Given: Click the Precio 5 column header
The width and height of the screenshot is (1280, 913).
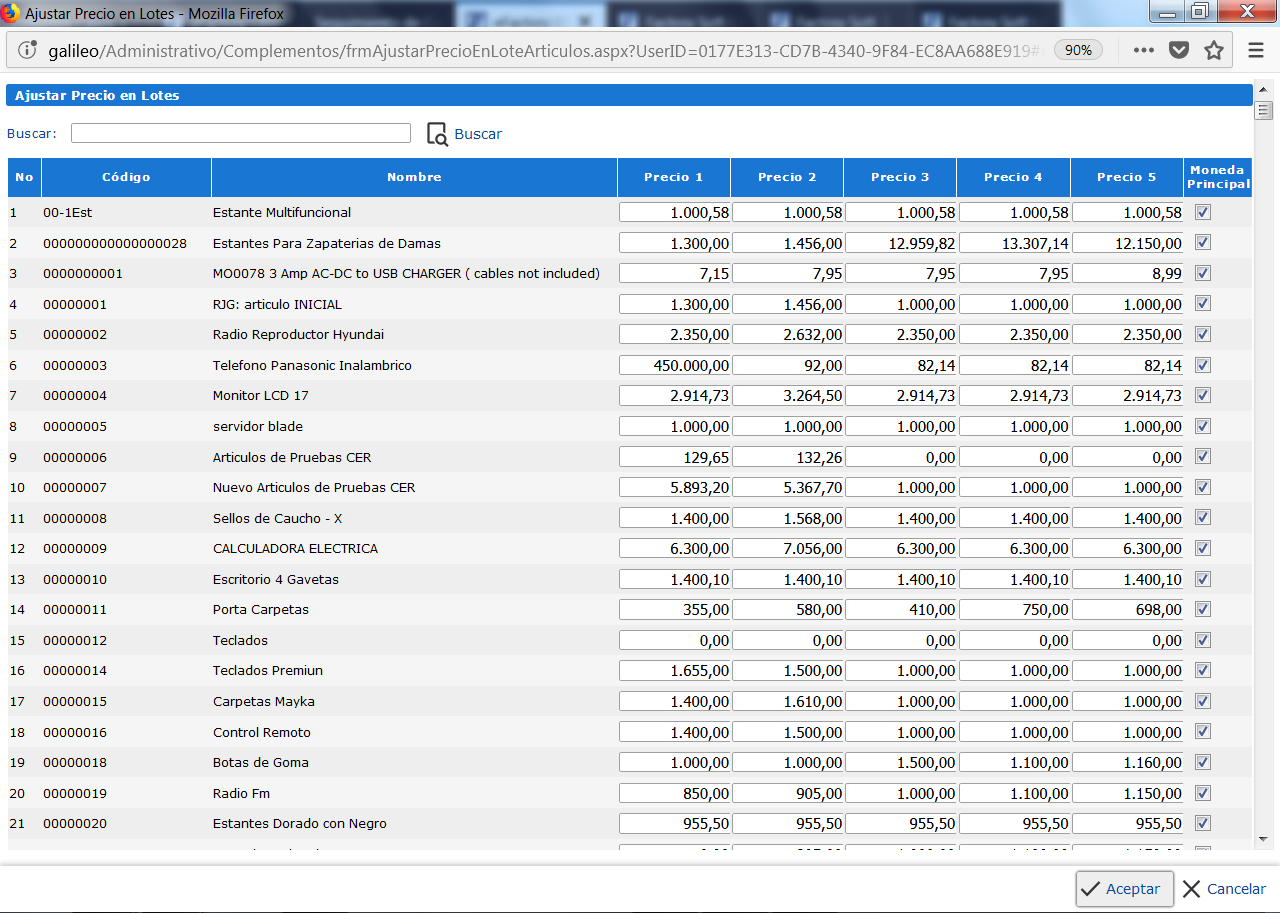Looking at the screenshot, I should [x=1126, y=177].
